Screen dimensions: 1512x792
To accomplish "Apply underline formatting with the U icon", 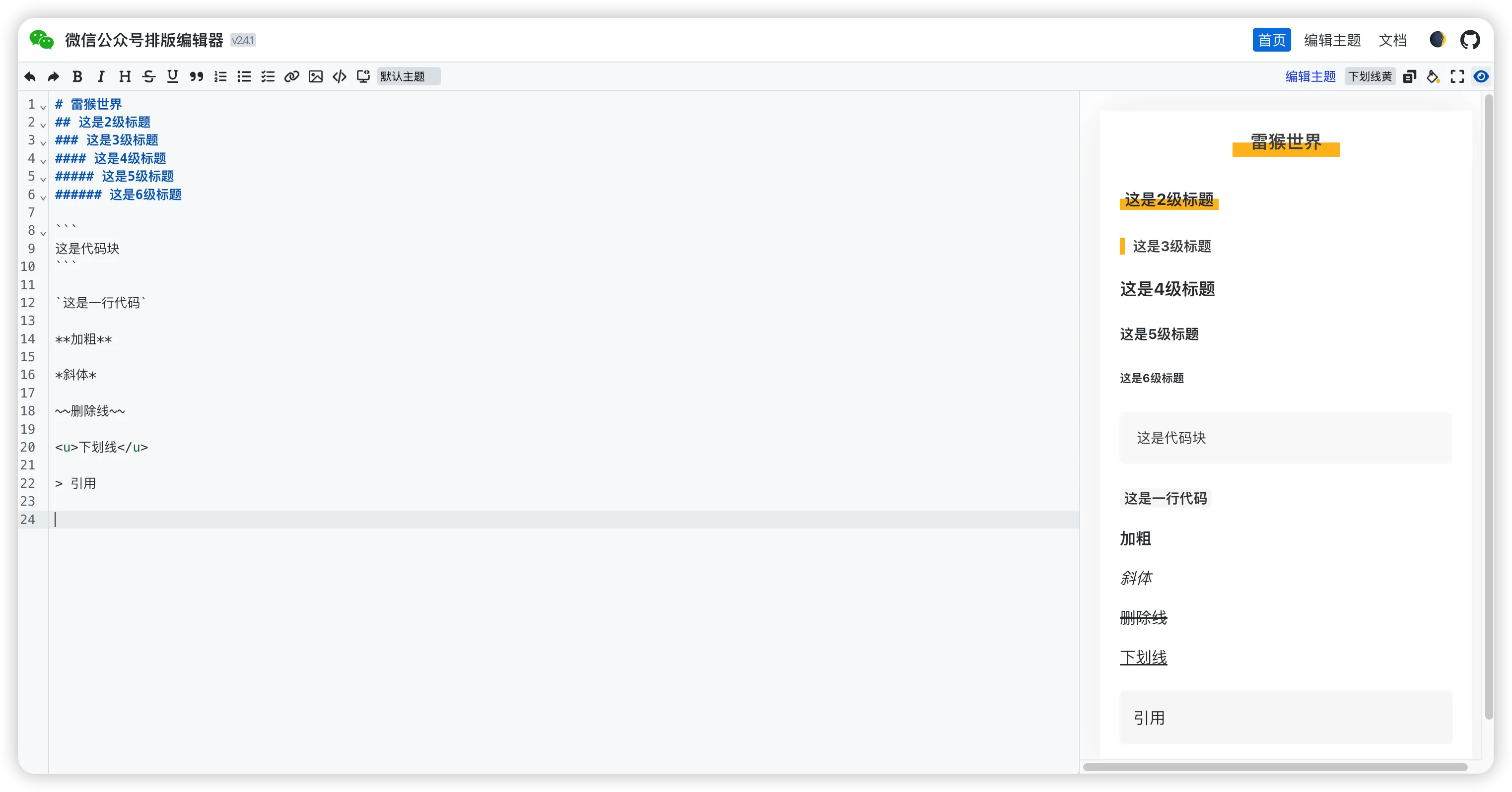I will click(173, 76).
